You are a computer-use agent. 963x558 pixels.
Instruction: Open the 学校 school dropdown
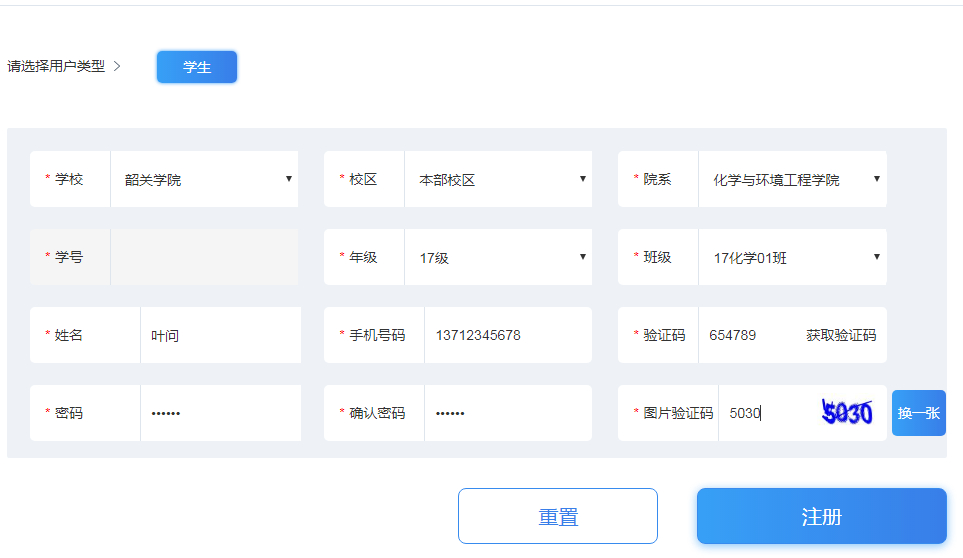click(x=204, y=180)
